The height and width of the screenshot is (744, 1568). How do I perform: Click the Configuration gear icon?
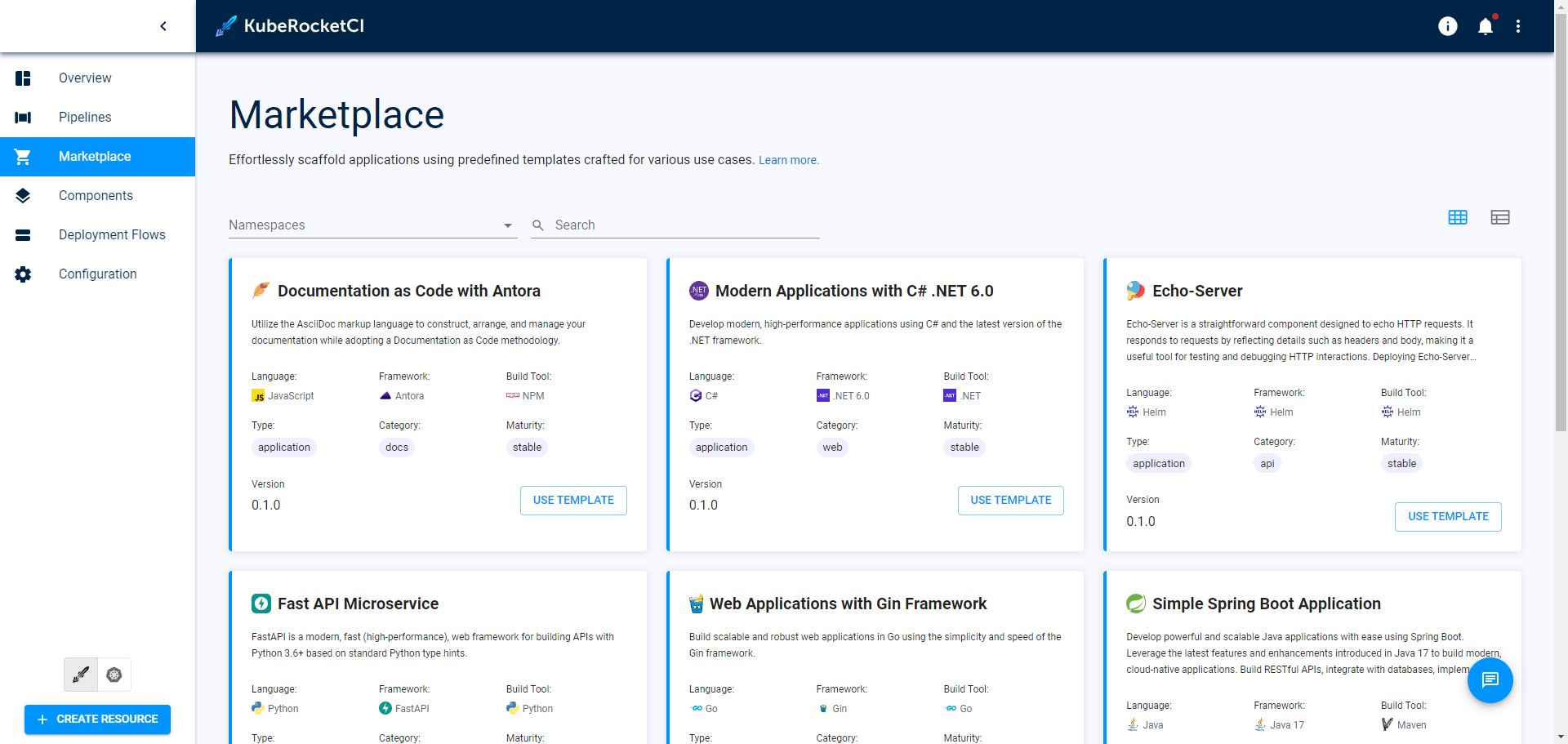pyautogui.click(x=23, y=274)
